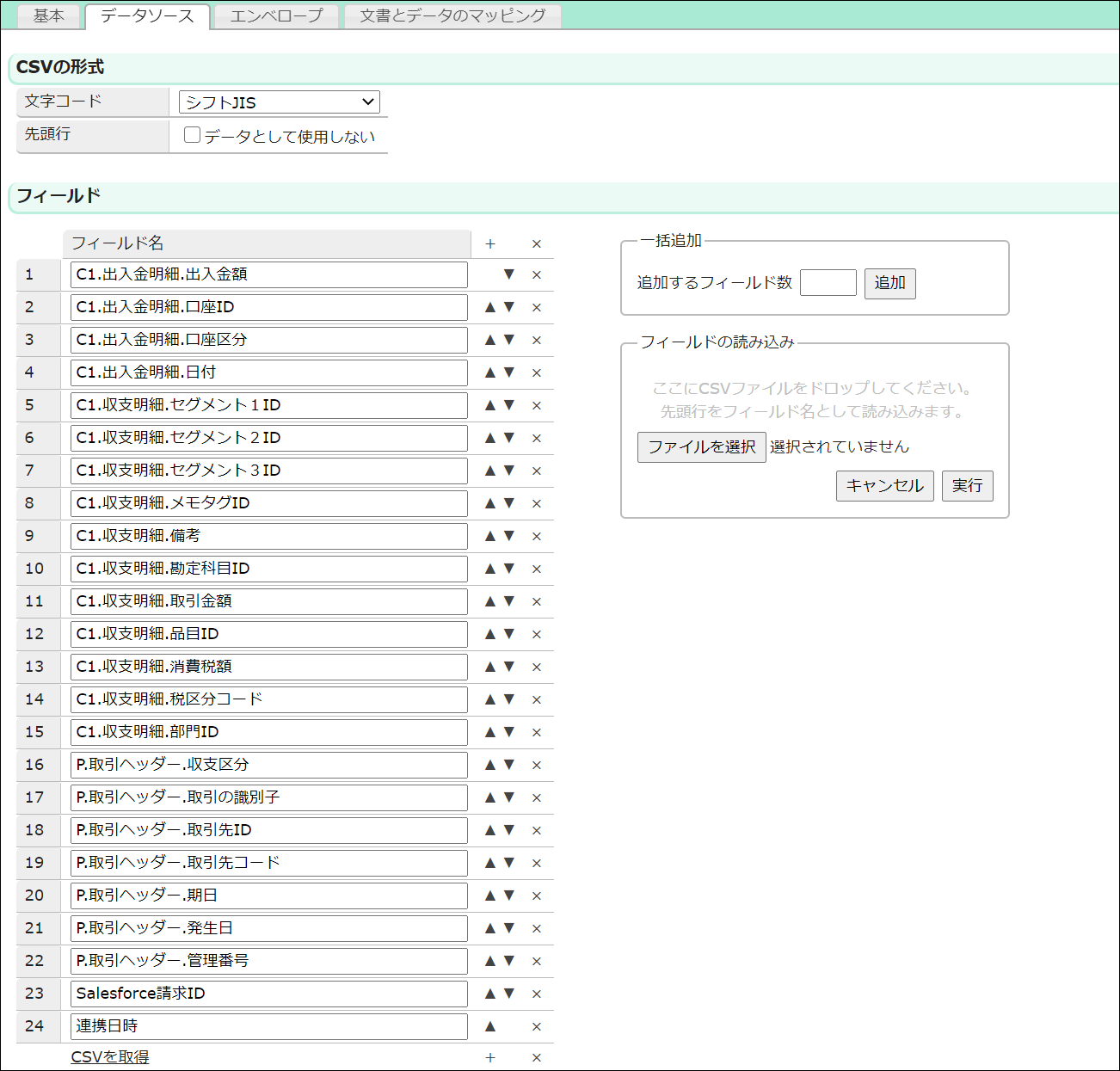Screen dimensions: 1120x1071
Task: Switch to the 基本 tab
Action: tap(48, 15)
